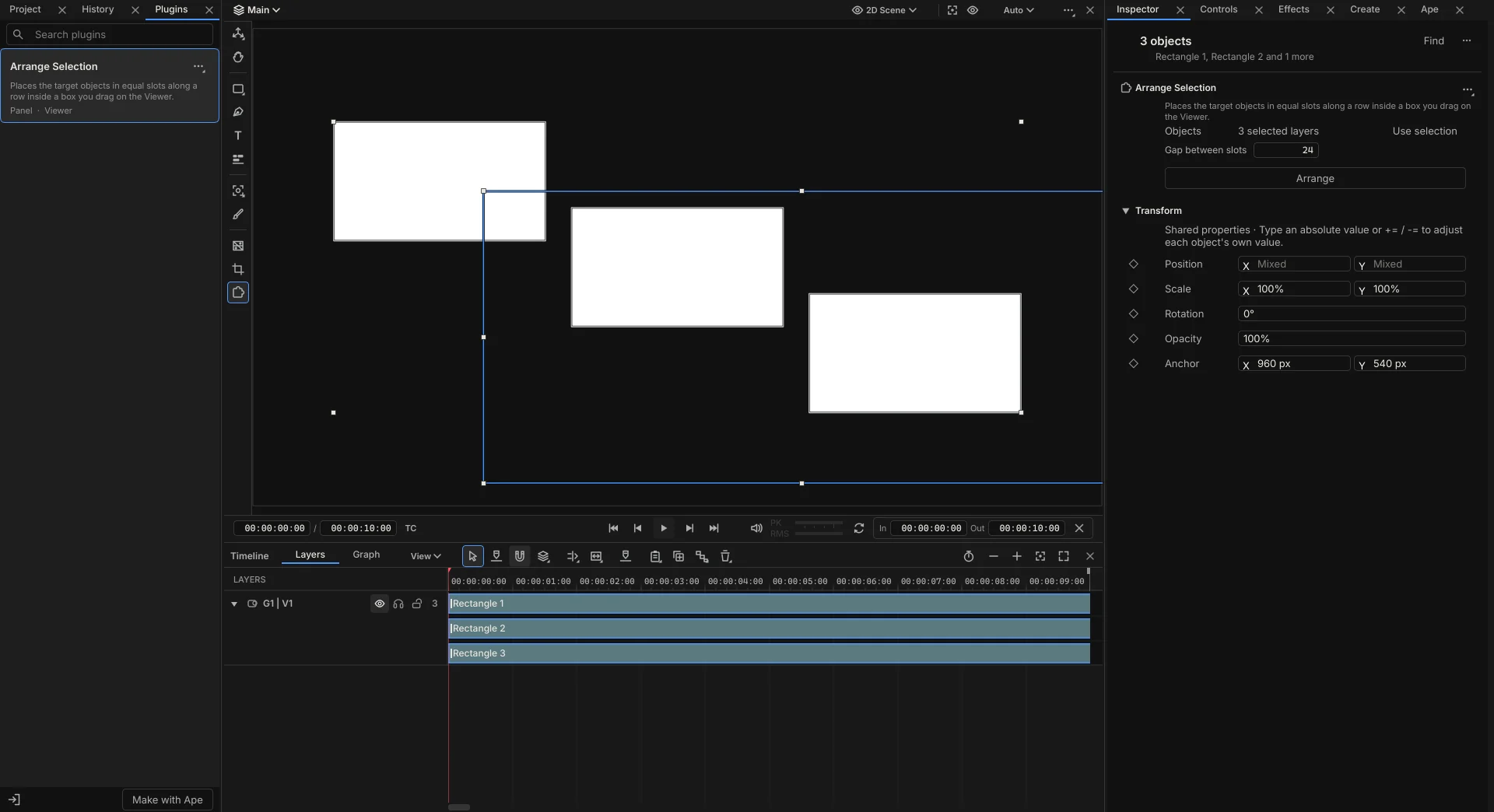Toggle the viewer eye overlay icon
Image resolution: width=1494 pixels, height=812 pixels.
click(x=973, y=10)
